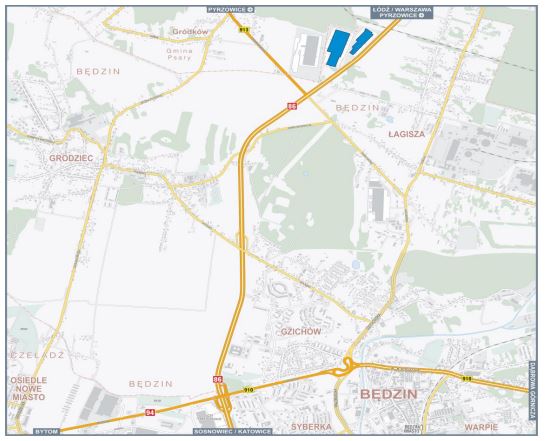
Task: Select the Sosnowiec / Katowice direction sign
Action: point(233,432)
